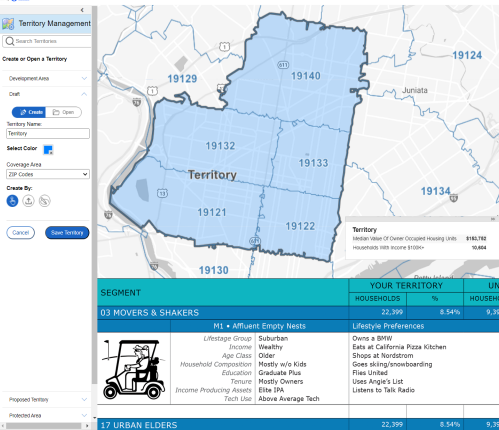Edit the Territory Name field
This screenshot has width=499, height=430.
pos(48,133)
